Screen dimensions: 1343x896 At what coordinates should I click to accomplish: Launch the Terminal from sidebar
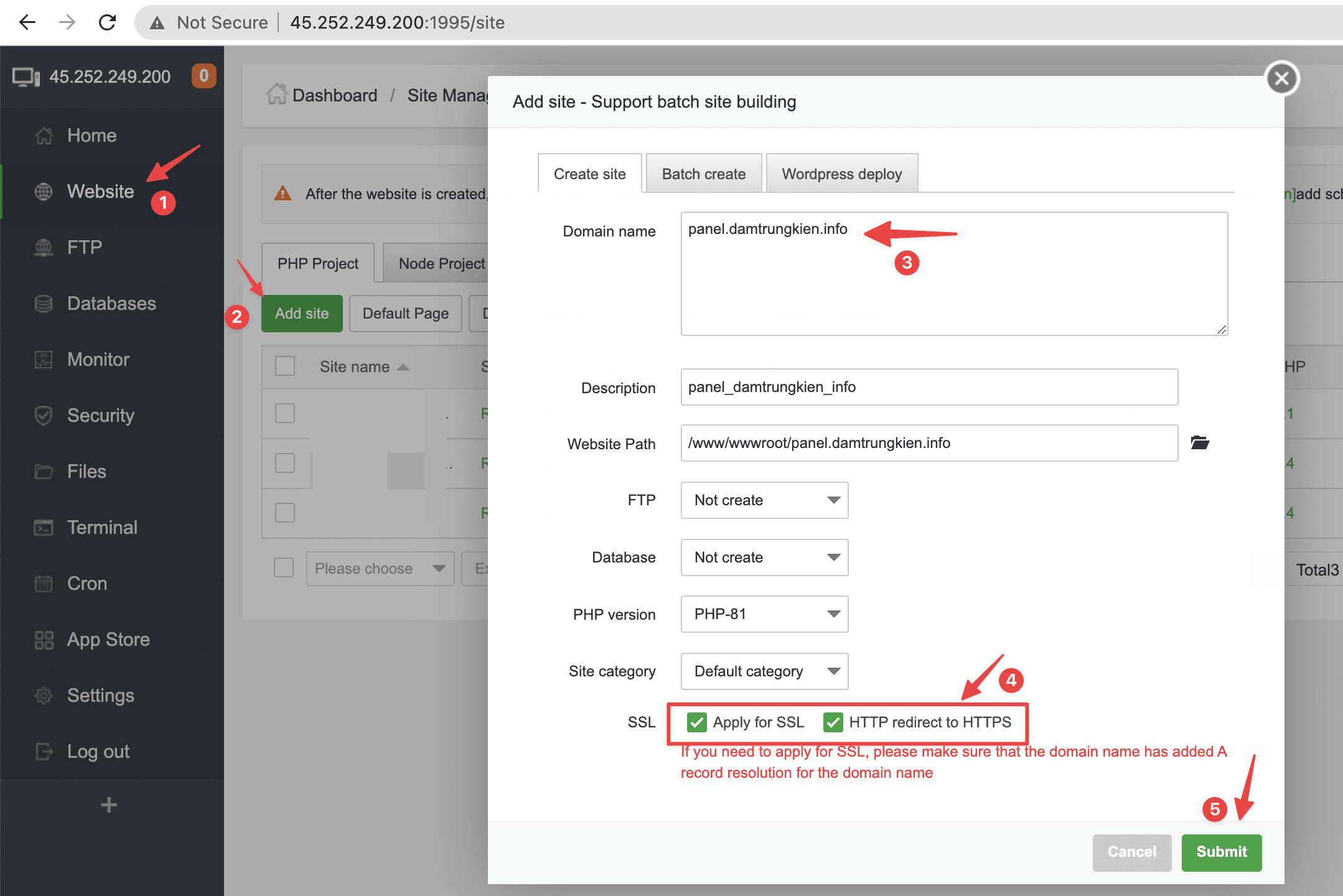tap(101, 527)
